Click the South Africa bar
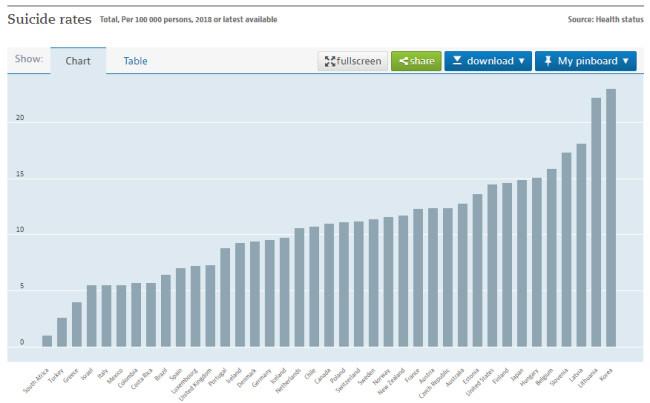Viewport: 650px width, 403px height. point(47,341)
